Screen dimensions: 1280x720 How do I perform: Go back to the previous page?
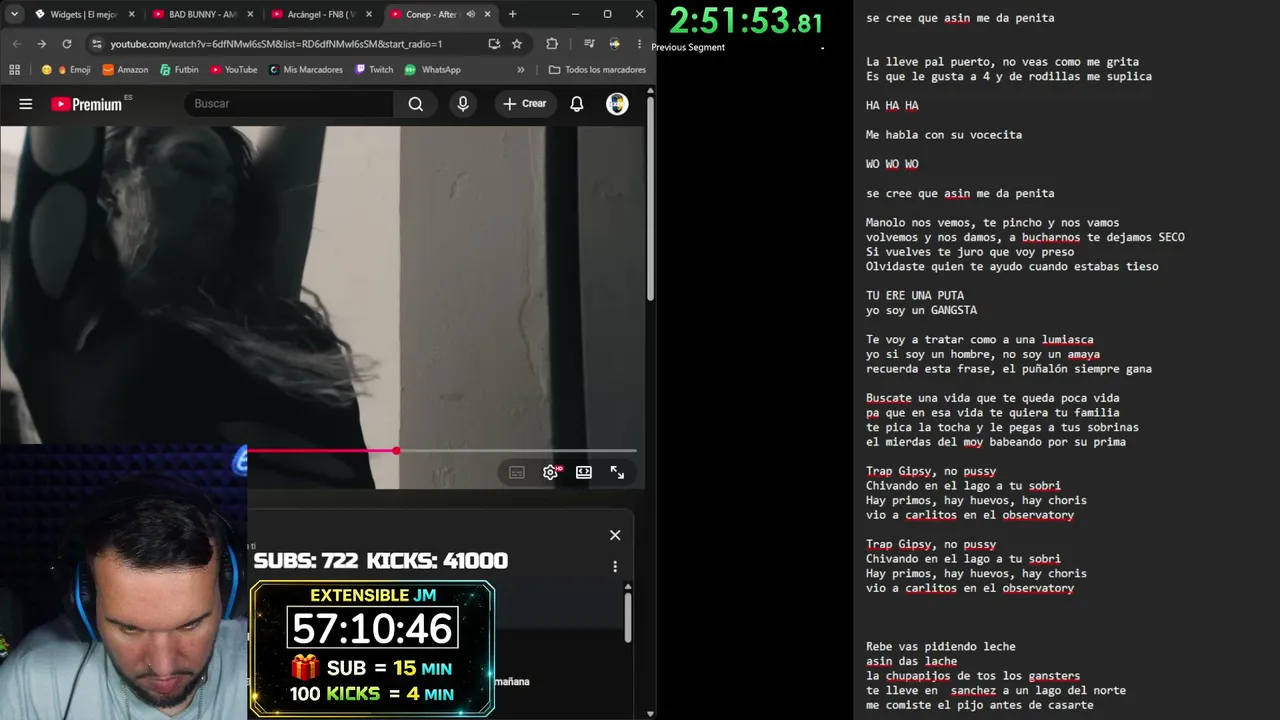[x=16, y=44]
